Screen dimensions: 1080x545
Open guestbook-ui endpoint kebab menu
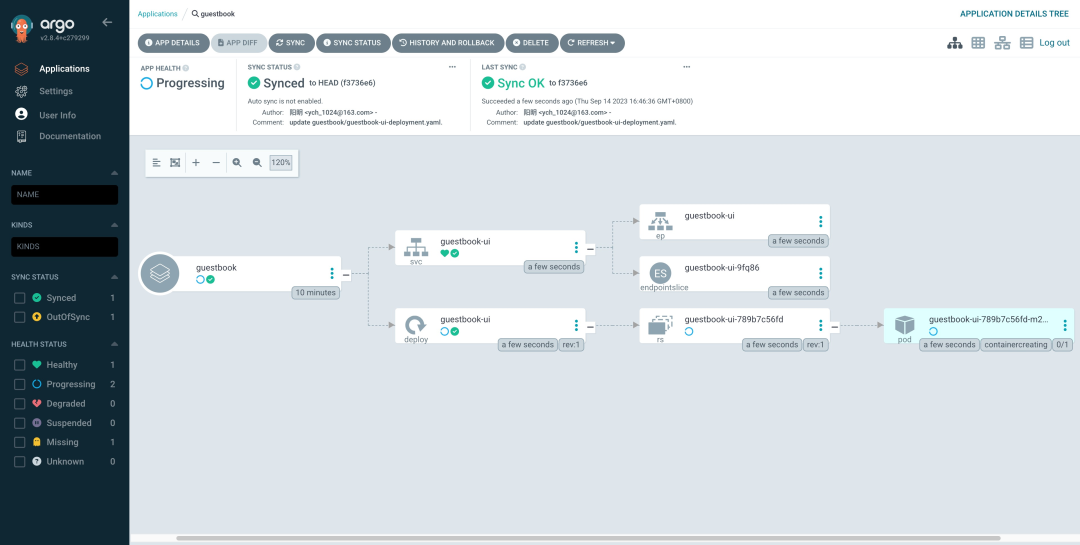coord(820,222)
